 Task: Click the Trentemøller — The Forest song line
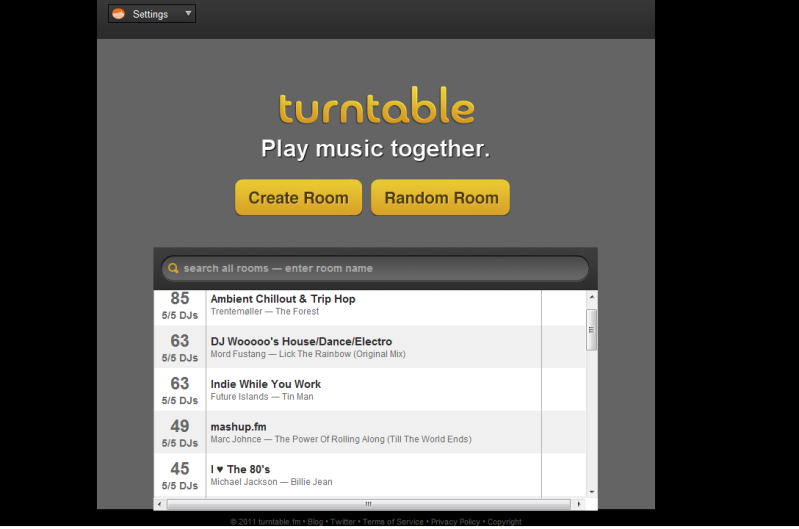264,311
